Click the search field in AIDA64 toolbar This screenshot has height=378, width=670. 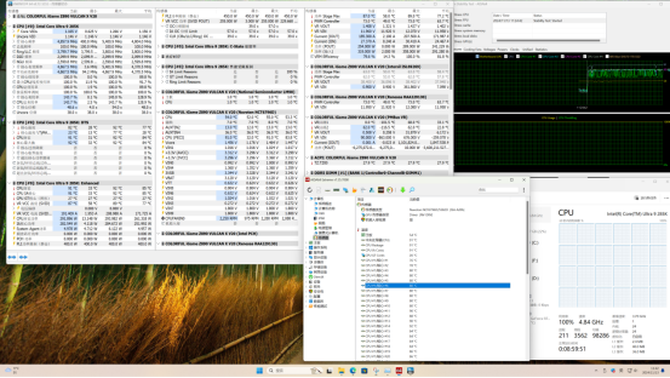[498, 190]
